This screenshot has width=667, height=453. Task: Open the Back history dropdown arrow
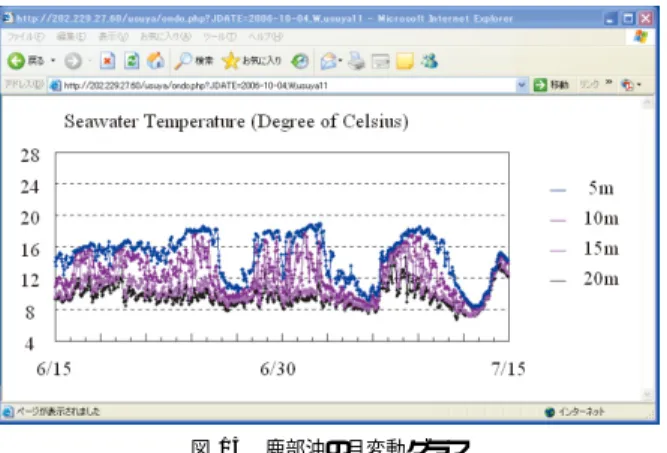53,61
